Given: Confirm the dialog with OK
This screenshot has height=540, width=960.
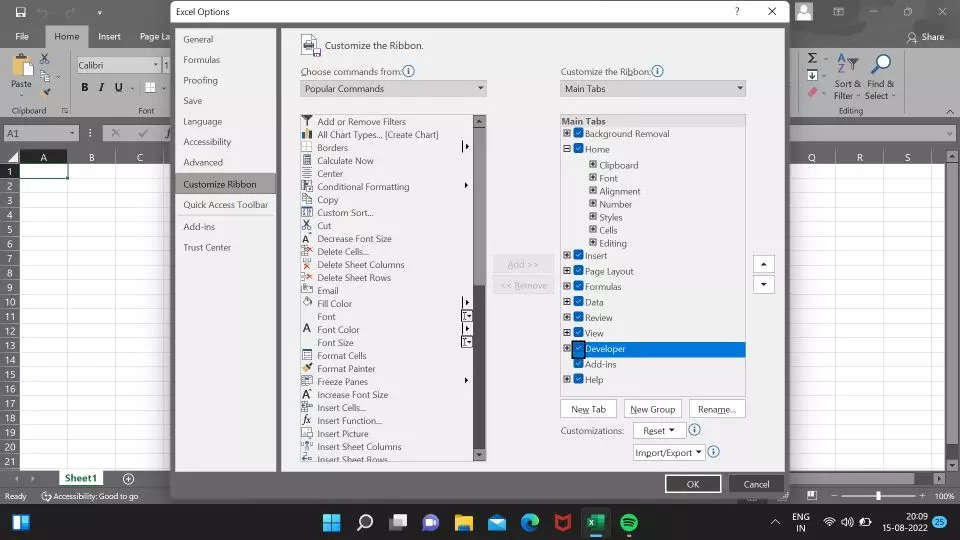Looking at the screenshot, I should (x=693, y=484).
